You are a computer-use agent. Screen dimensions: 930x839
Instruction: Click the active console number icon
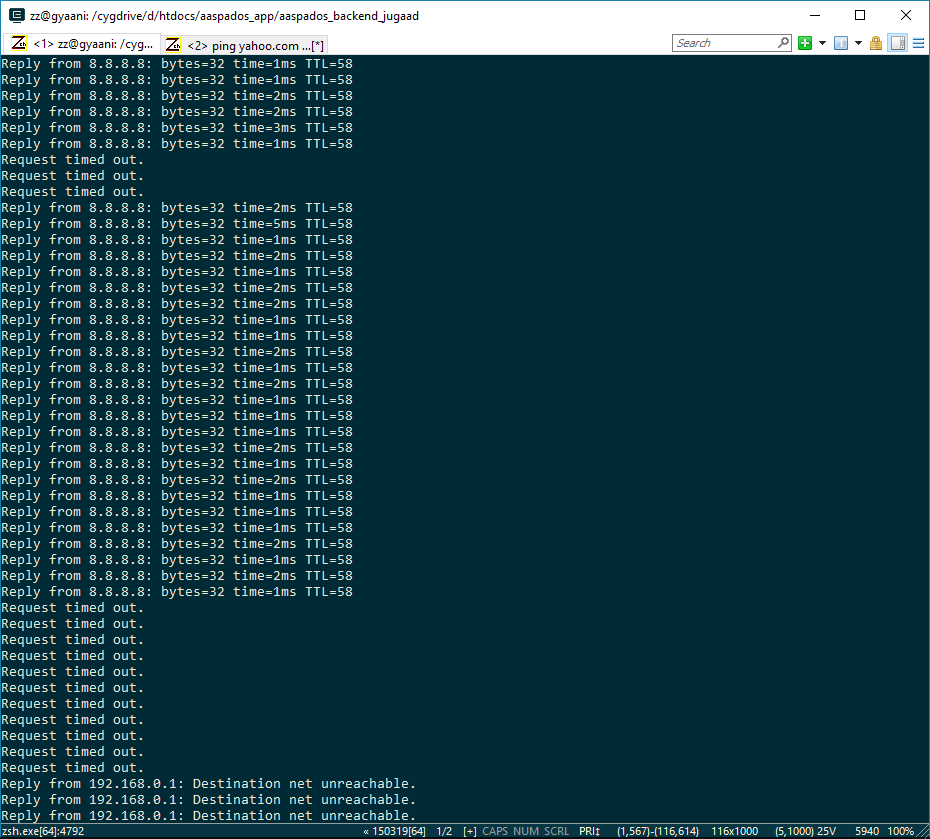[840, 43]
